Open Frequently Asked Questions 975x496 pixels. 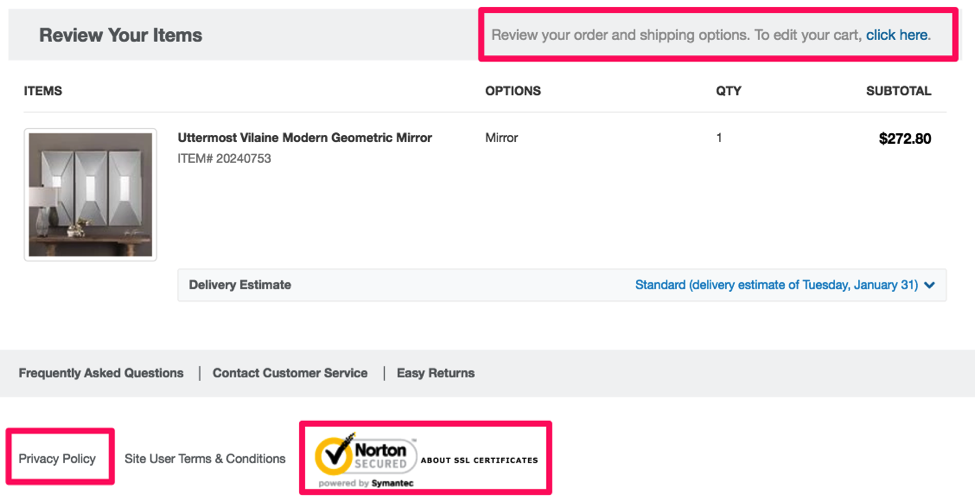click(x=101, y=373)
